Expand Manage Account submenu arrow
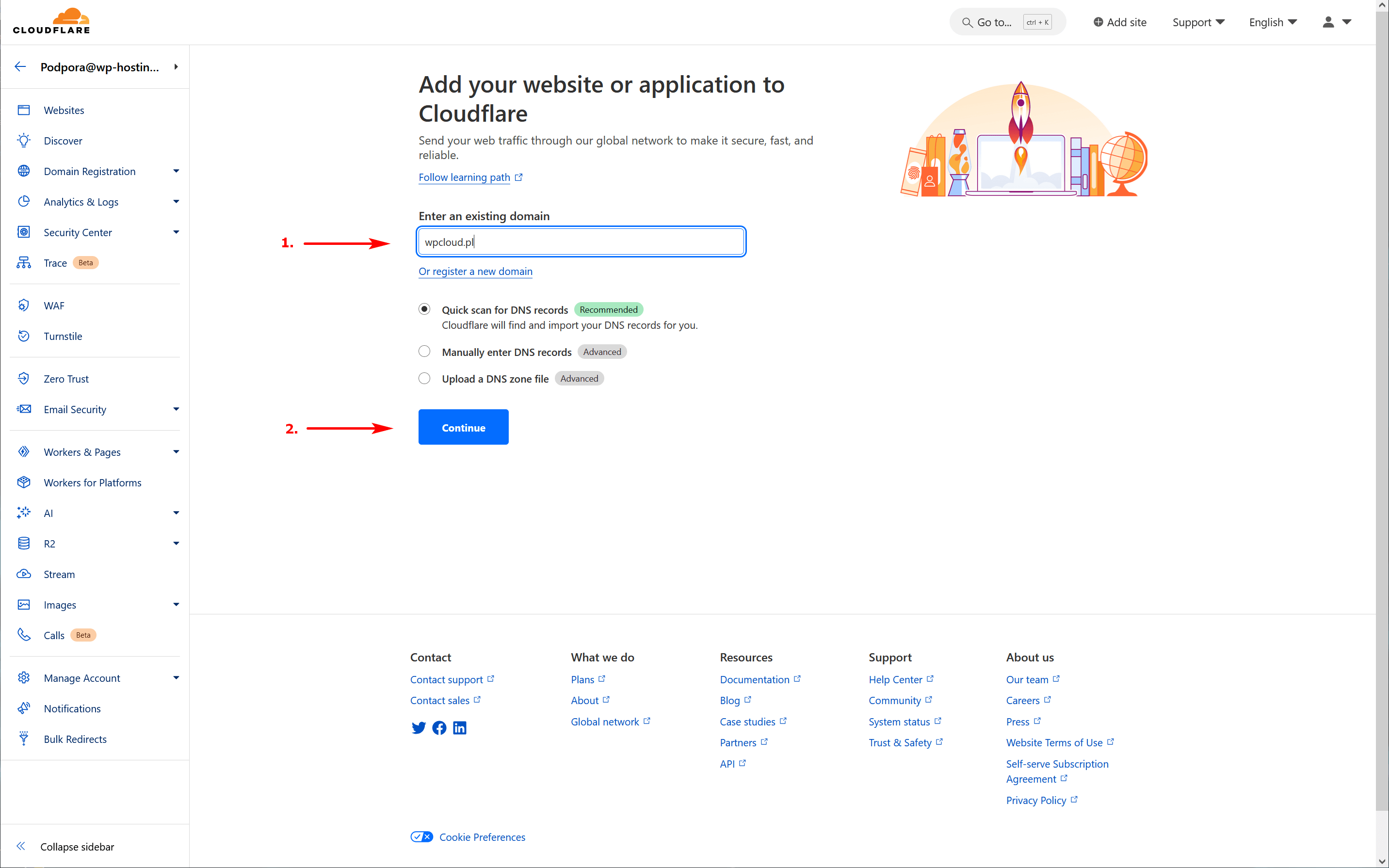 click(176, 677)
